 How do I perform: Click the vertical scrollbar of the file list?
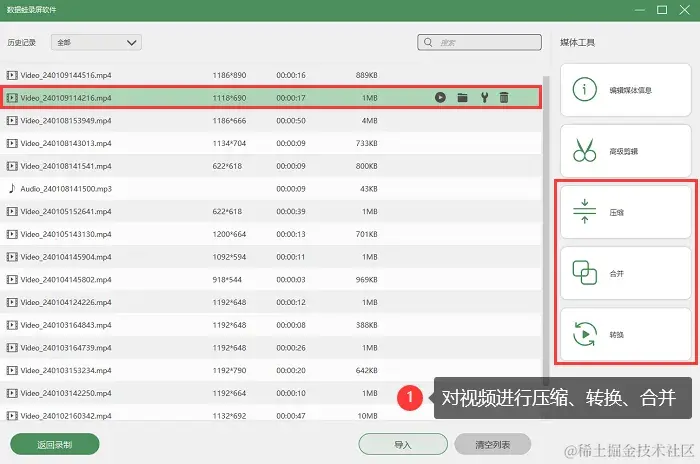click(x=546, y=230)
